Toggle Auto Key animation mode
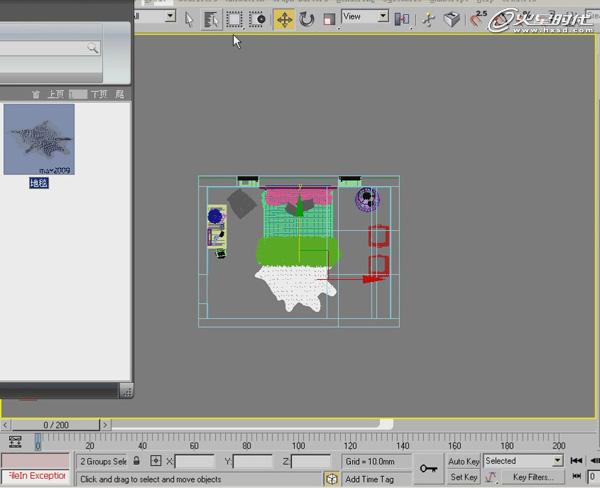Viewport: 600px width, 488px height. tap(464, 461)
